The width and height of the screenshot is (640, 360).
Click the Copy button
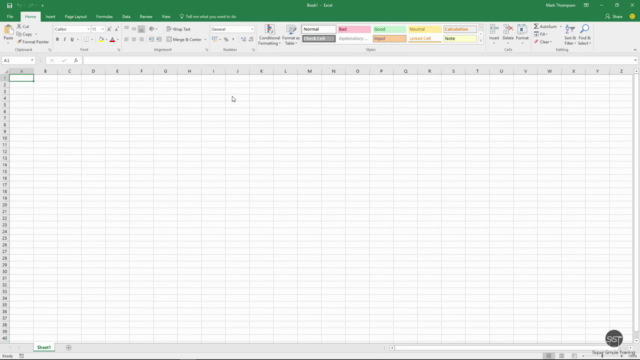click(x=24, y=34)
